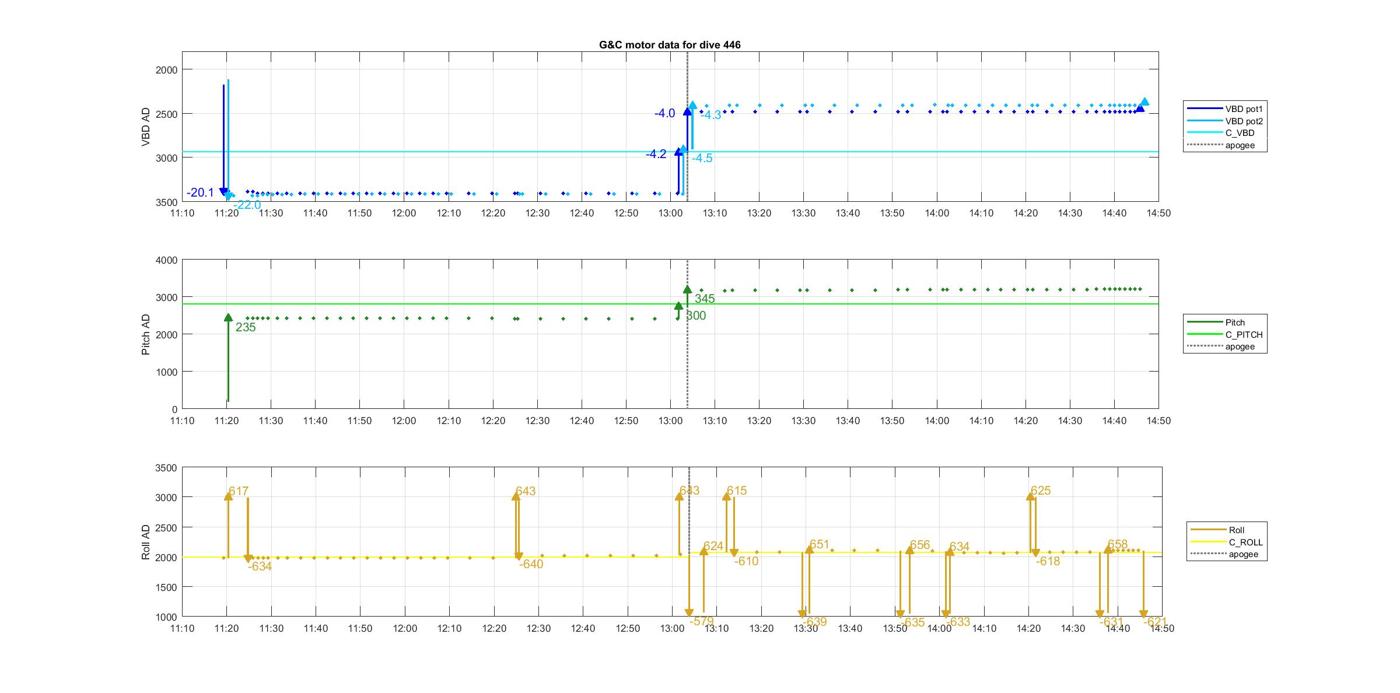1400x693 pixels.
Task: Click apogee entry in the Pitch legend
Action: point(1220,347)
